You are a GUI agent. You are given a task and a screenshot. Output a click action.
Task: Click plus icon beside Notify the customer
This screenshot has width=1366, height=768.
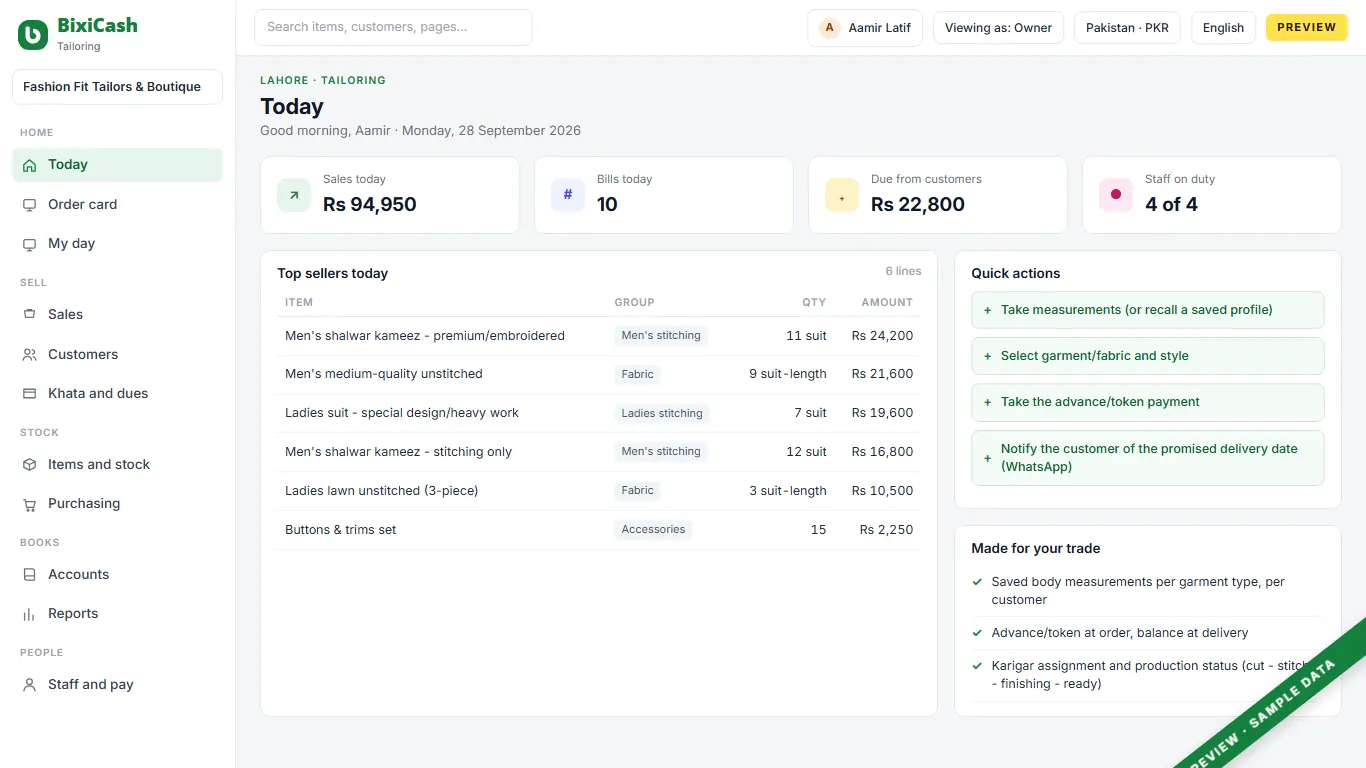click(988, 458)
